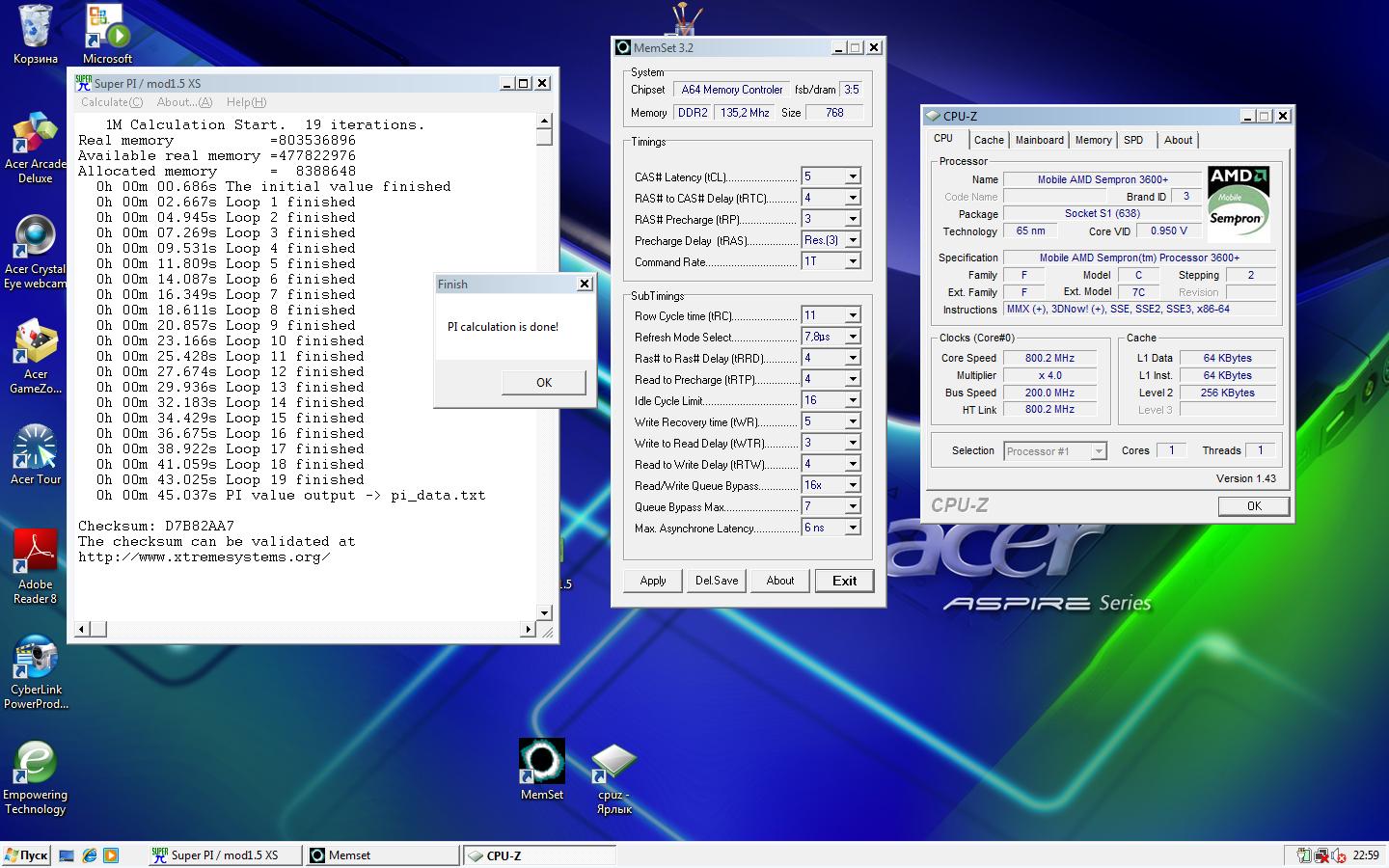Expand Queue Bypass Max dropdown

tap(853, 506)
